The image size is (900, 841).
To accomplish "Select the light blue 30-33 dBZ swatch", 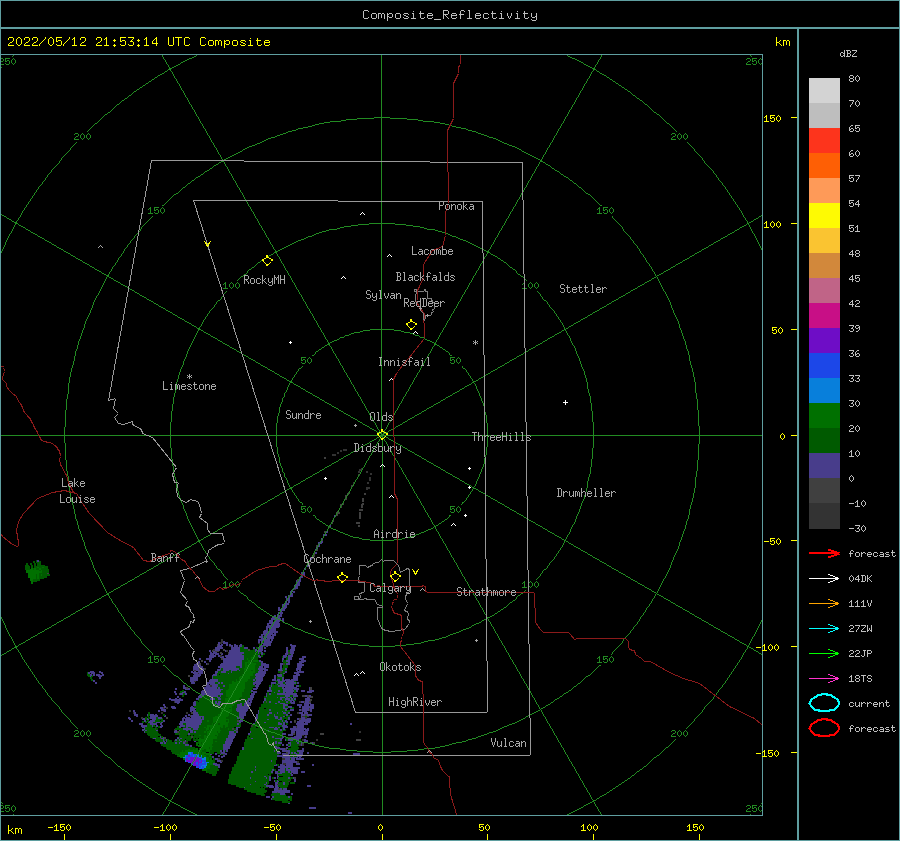I will [x=824, y=391].
